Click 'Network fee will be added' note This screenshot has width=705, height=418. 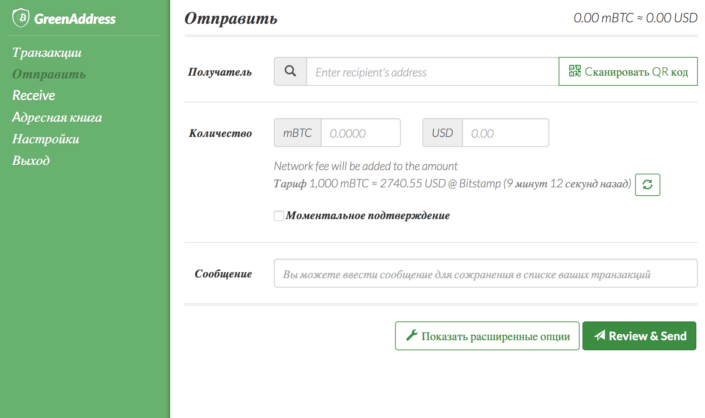(x=366, y=166)
